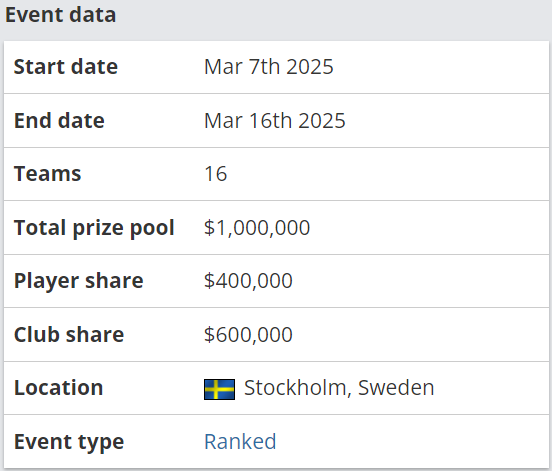Screen dimensions: 552x471
Task: Open the Ranked event type link
Action: (x=240, y=441)
